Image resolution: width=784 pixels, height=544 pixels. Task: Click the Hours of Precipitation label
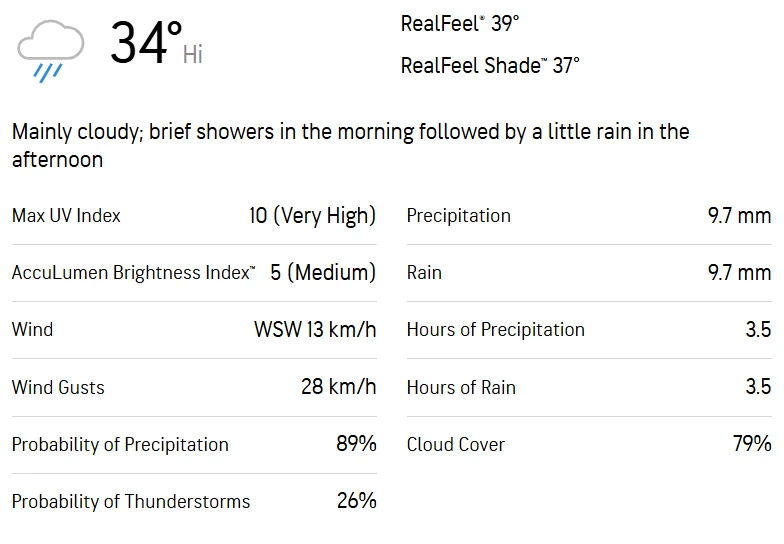(495, 330)
